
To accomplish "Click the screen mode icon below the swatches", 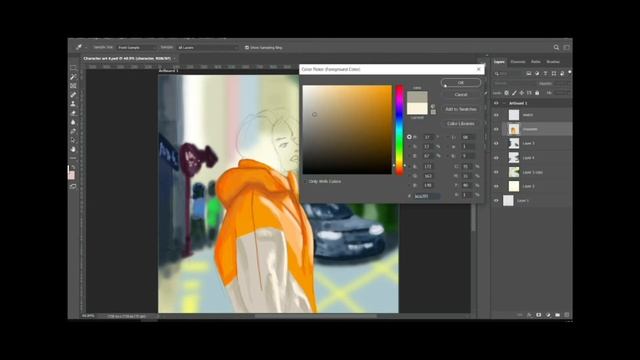I will [73, 186].
